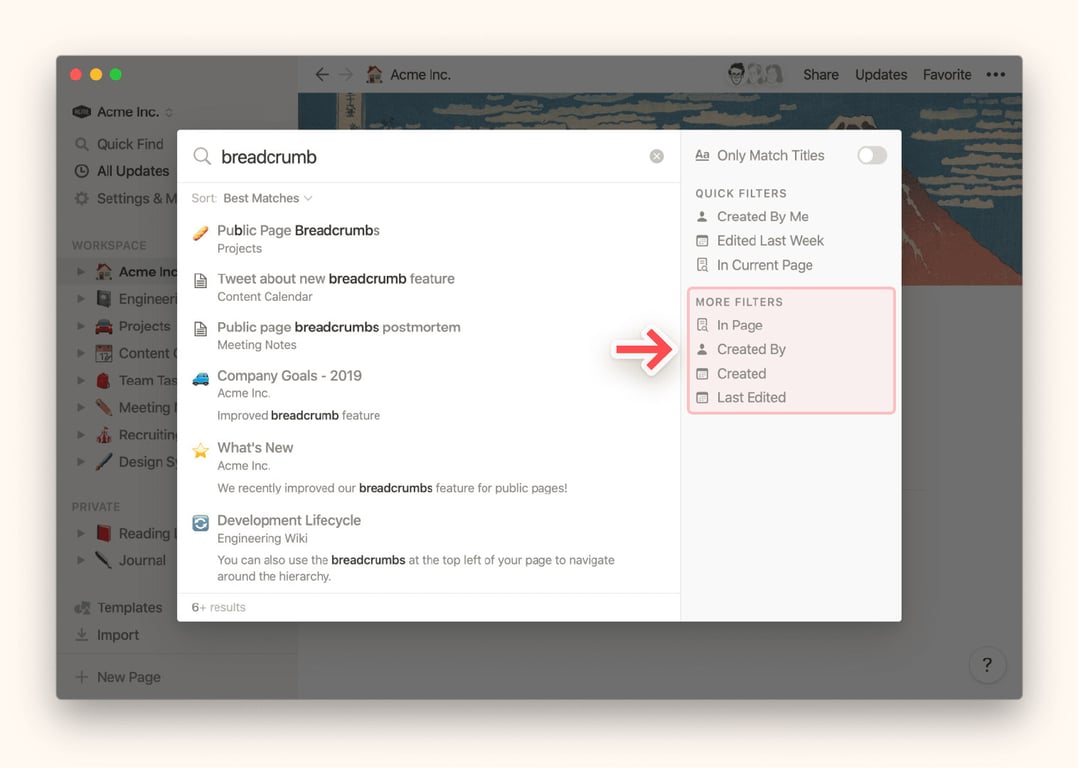Open the Sort: Best Matches dropdown
Viewport: 1078px width, 768px height.
(x=267, y=198)
